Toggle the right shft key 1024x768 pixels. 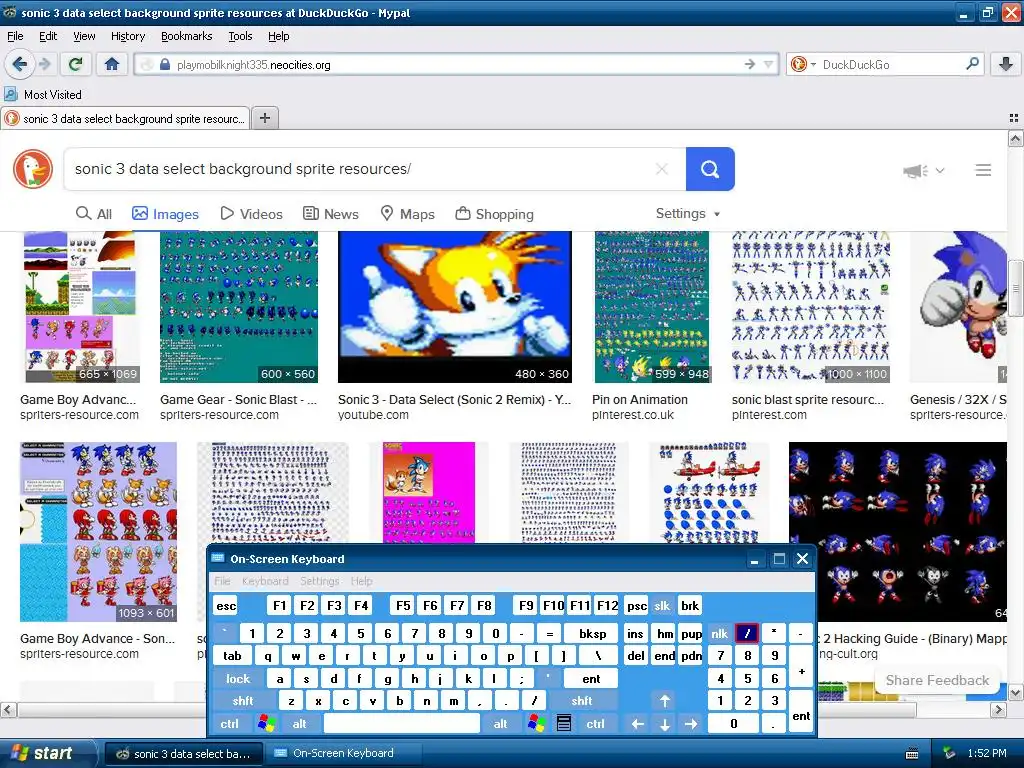tap(582, 701)
